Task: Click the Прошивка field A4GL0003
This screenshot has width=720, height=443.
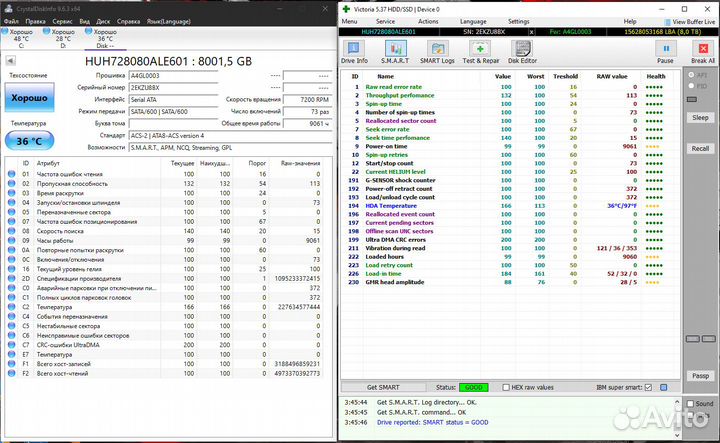Action: (173, 76)
